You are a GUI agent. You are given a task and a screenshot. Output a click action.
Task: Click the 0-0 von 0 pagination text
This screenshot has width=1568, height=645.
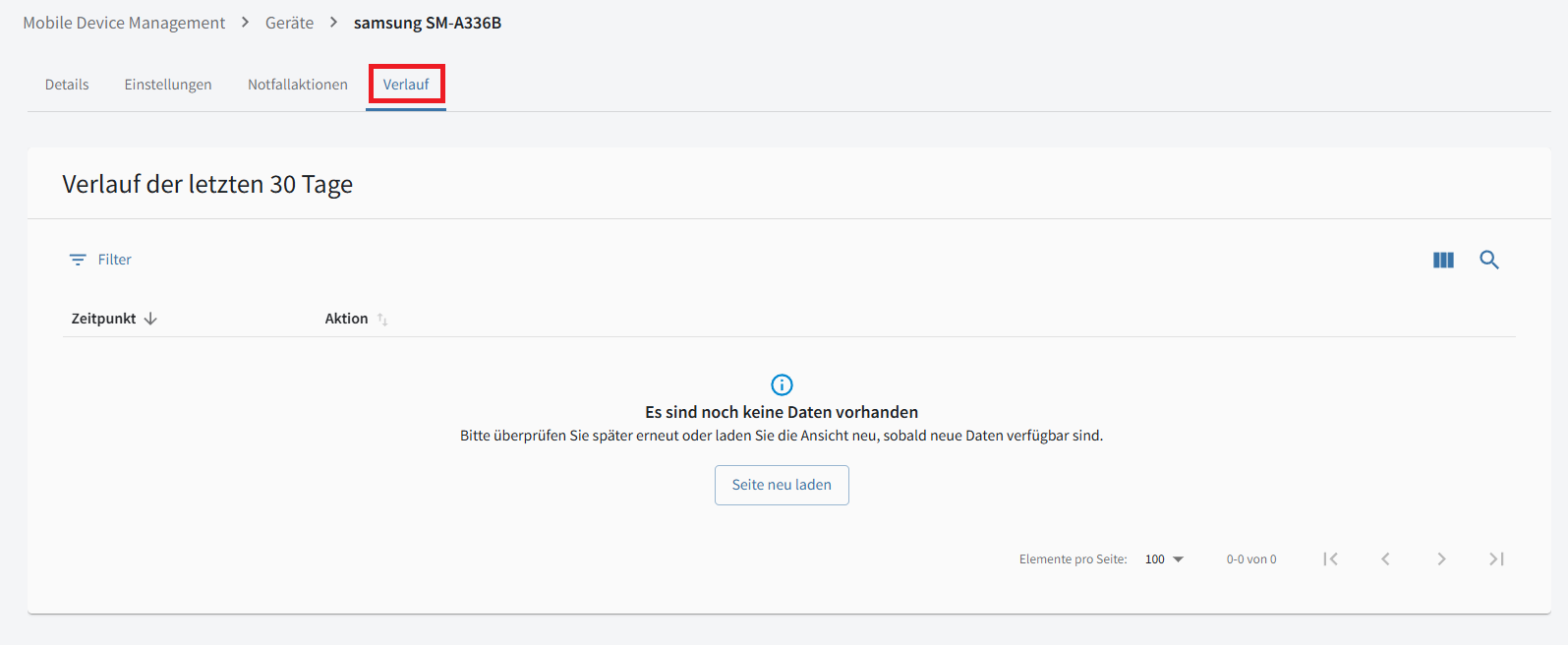coord(1251,559)
